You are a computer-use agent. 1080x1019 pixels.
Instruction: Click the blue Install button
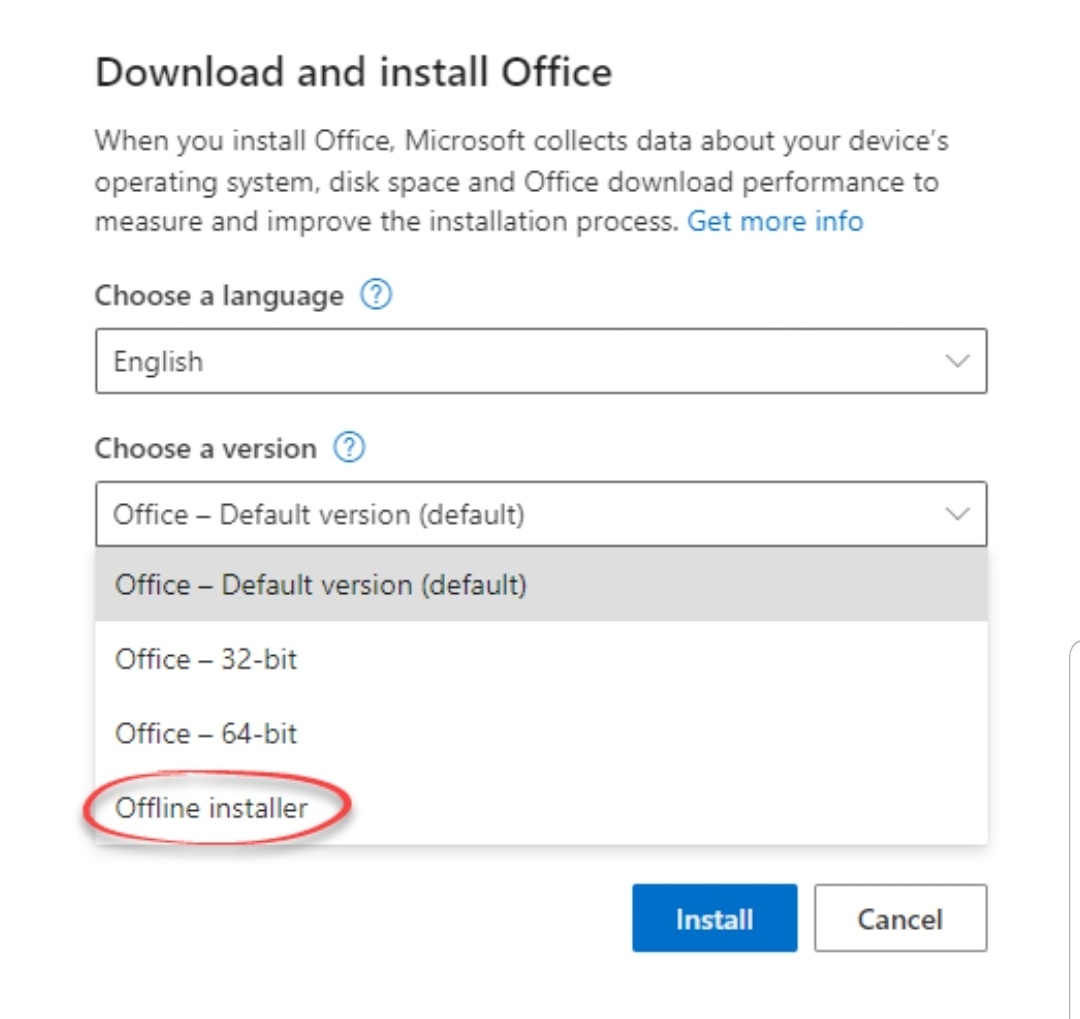pyautogui.click(x=715, y=918)
